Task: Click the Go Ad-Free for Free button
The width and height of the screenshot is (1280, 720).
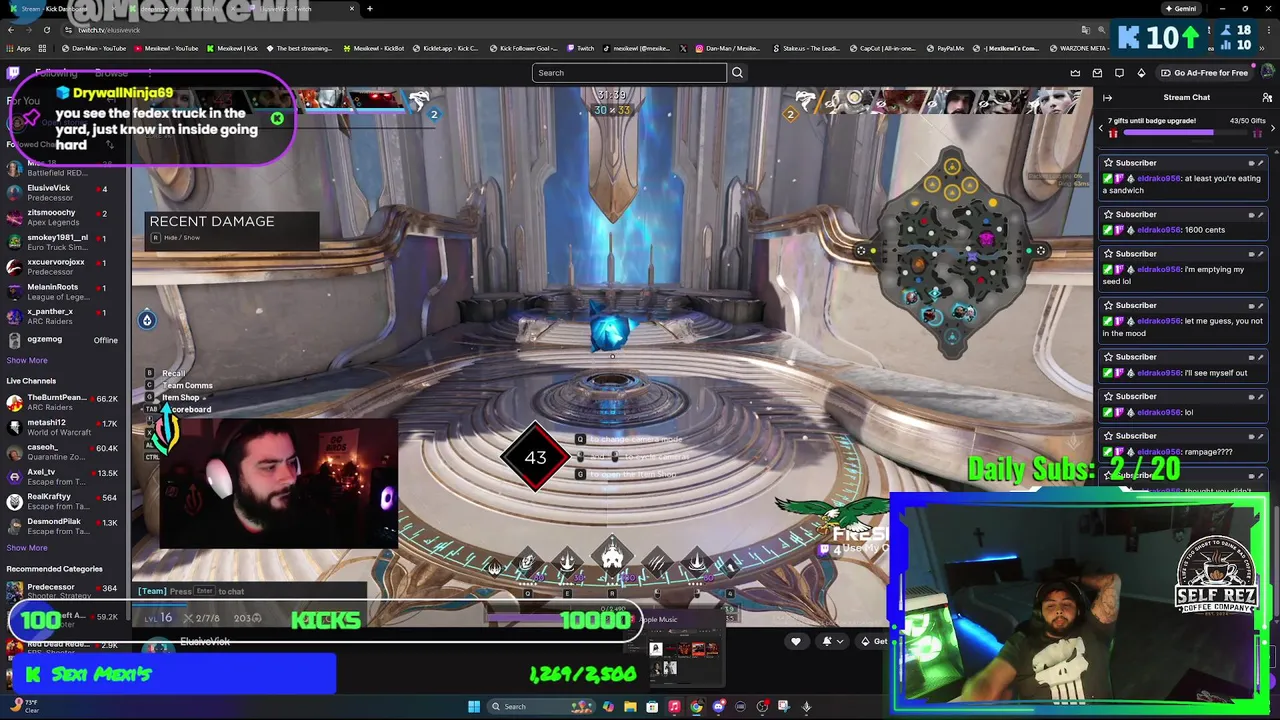Action: [x=1204, y=73]
